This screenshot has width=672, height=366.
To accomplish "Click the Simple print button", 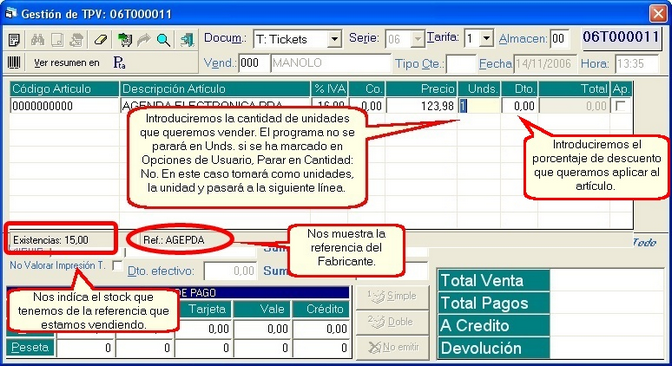I will [x=392, y=296].
